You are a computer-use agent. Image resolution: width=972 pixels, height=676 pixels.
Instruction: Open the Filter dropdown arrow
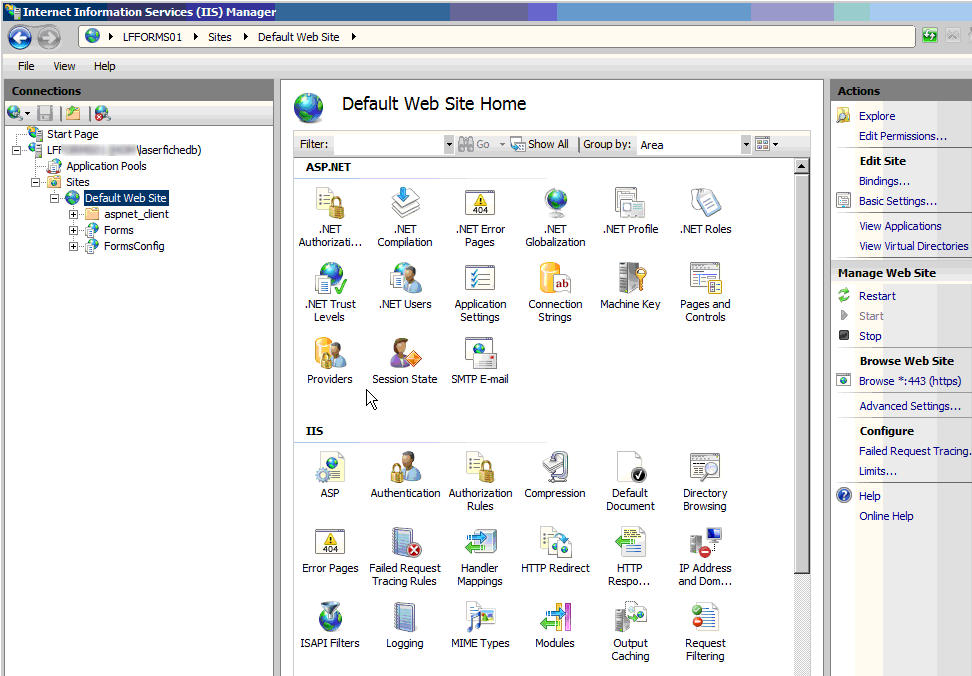point(449,145)
